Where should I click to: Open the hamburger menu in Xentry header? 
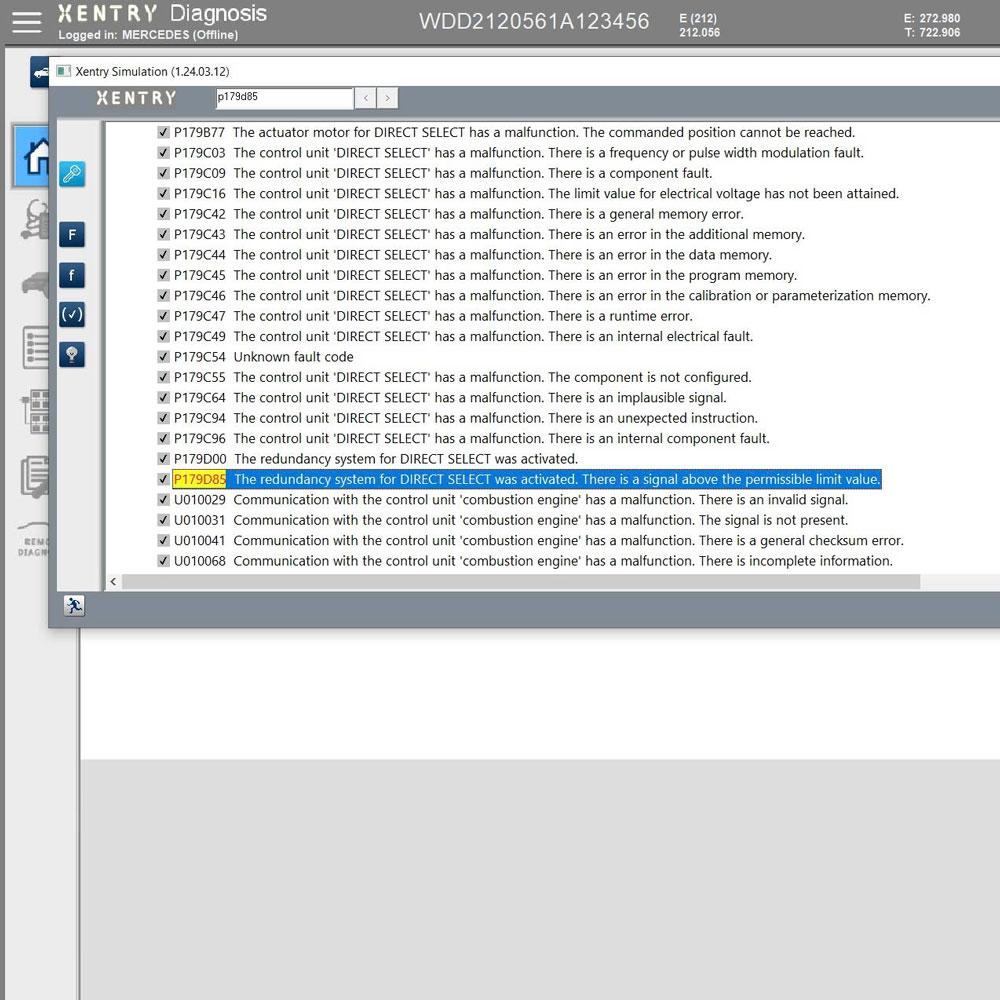[26, 22]
